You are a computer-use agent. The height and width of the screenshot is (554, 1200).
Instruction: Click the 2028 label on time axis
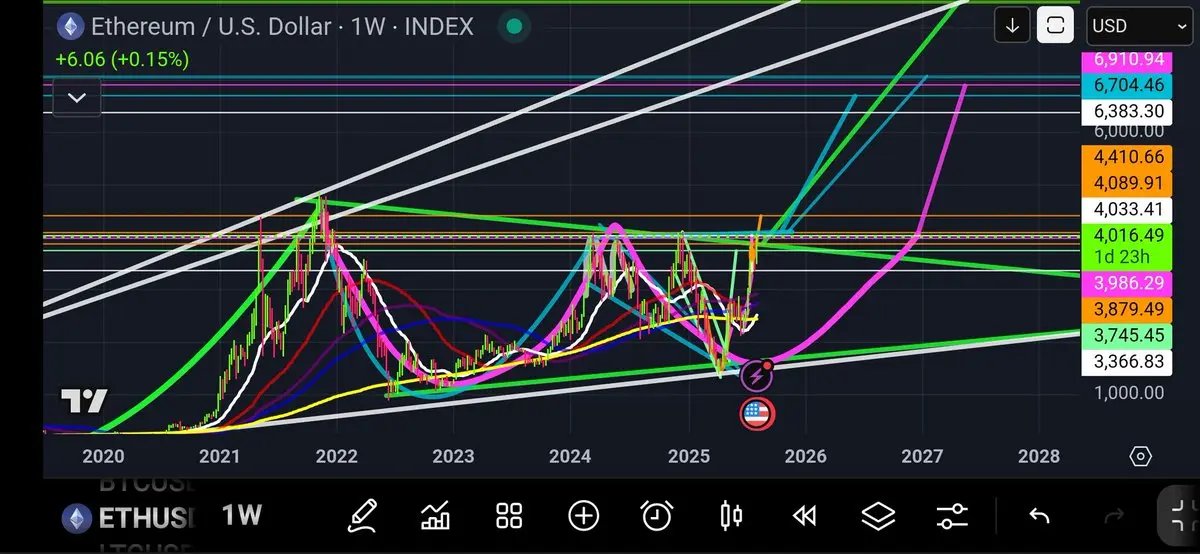point(1038,456)
